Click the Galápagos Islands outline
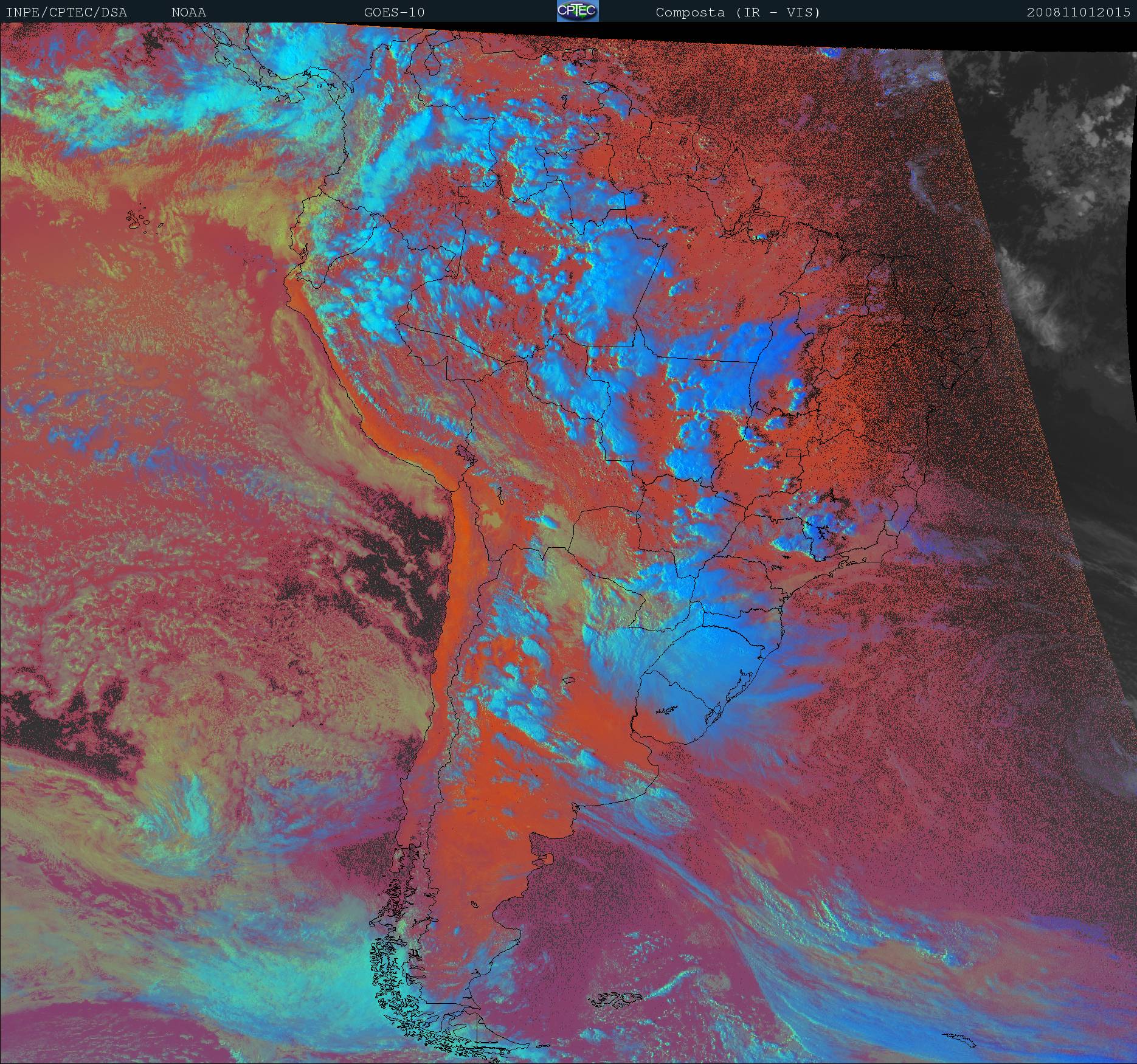The image size is (1137, 1064). tap(139, 220)
